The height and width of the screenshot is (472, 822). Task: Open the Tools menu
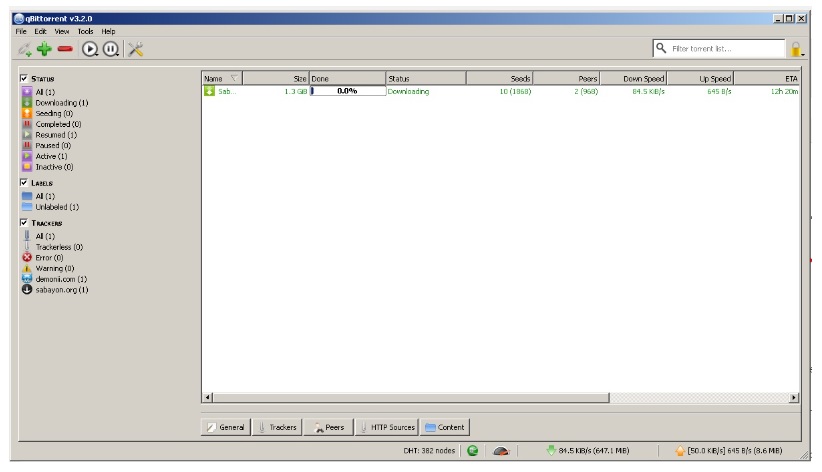tap(85, 31)
